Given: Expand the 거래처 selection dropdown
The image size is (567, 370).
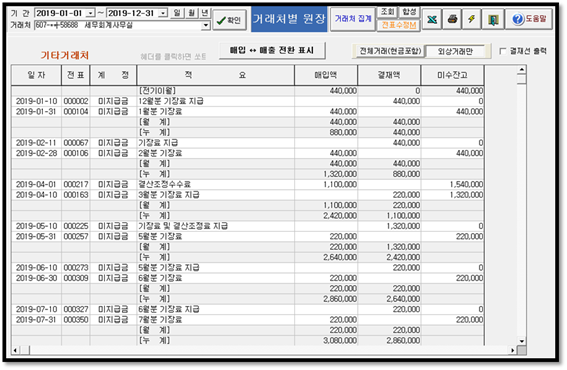Looking at the screenshot, I should (206, 25).
